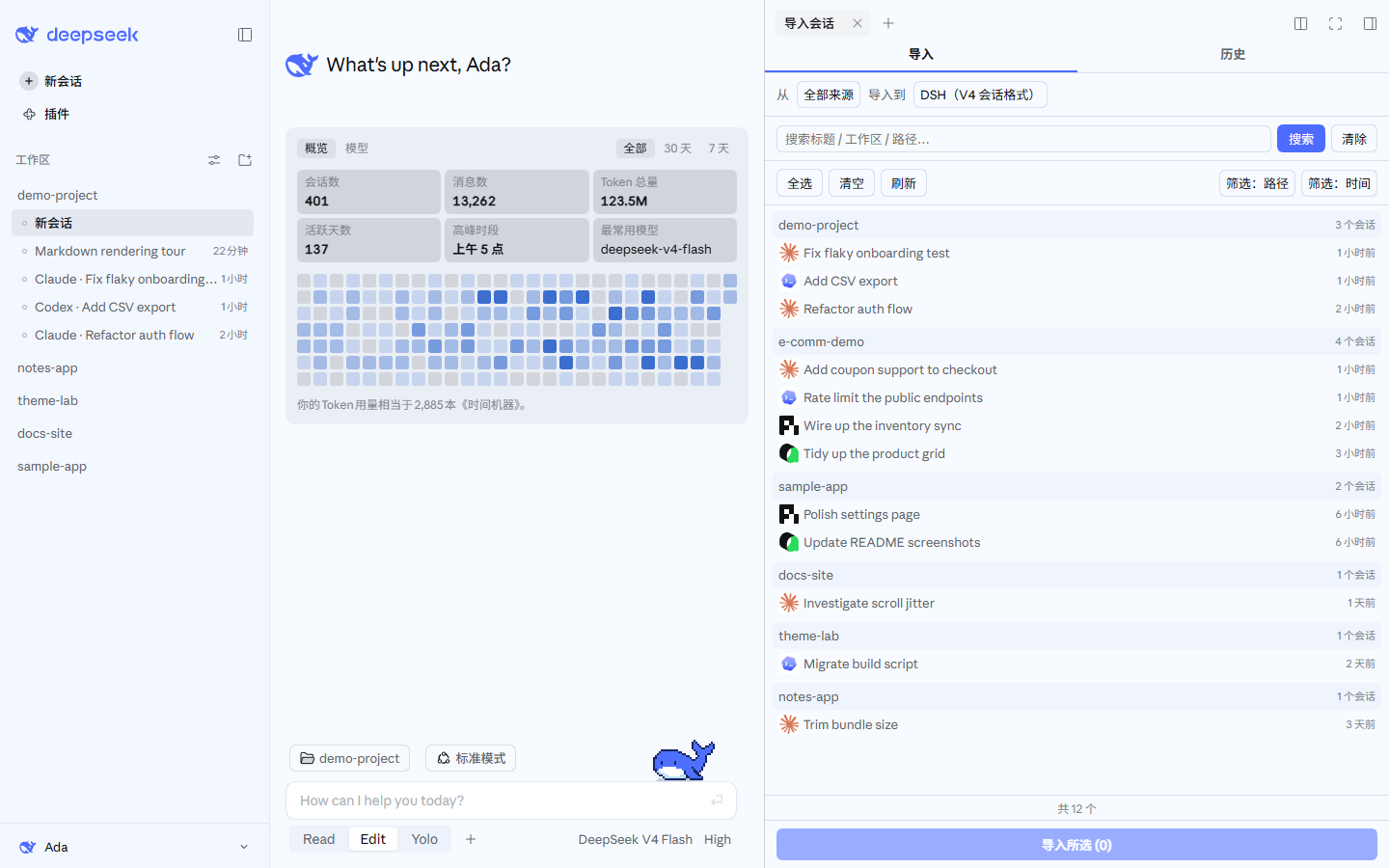The height and width of the screenshot is (868, 1389).
Task: Click icon beside Tidy up the product grid
Action: click(789, 453)
